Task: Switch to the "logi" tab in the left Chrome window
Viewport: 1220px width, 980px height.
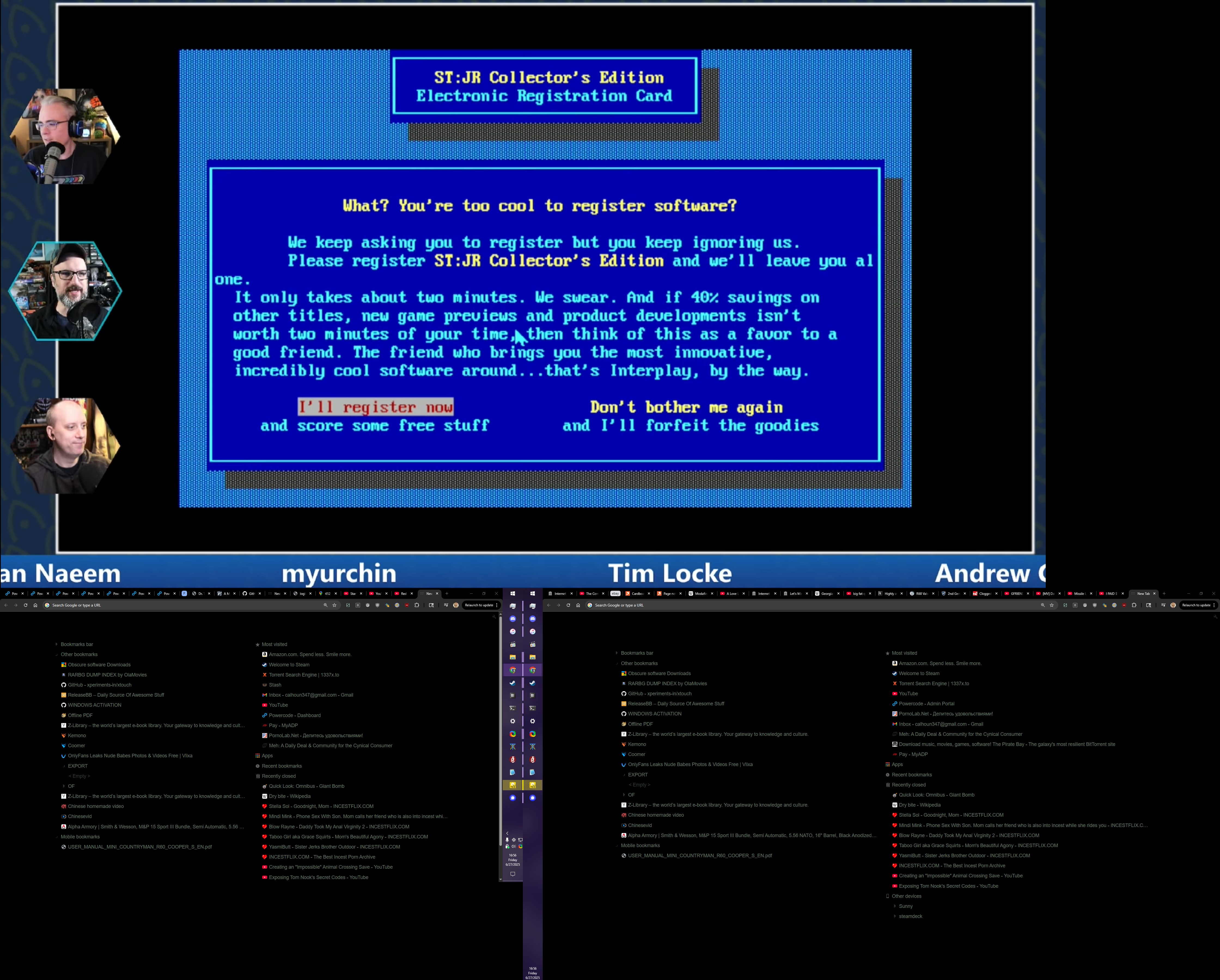Action: click(302, 593)
